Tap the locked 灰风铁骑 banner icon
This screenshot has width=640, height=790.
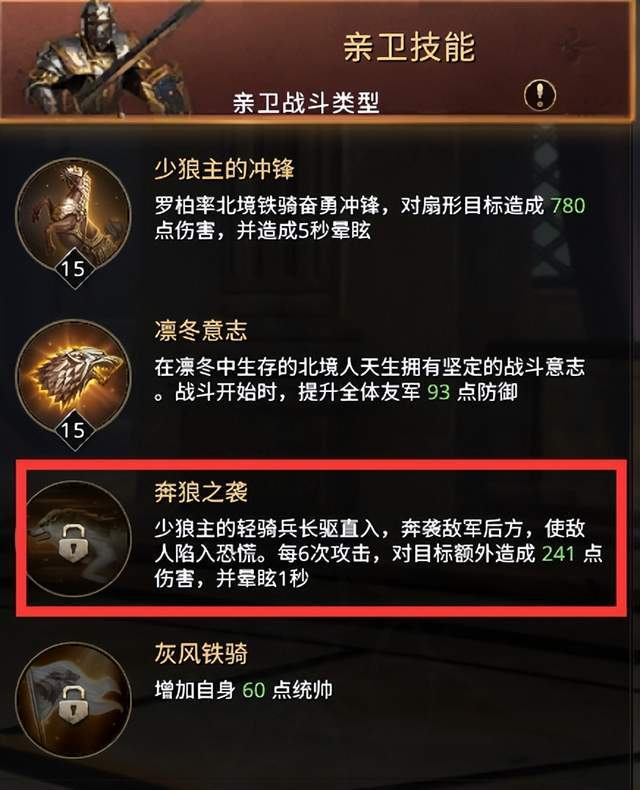point(74,701)
